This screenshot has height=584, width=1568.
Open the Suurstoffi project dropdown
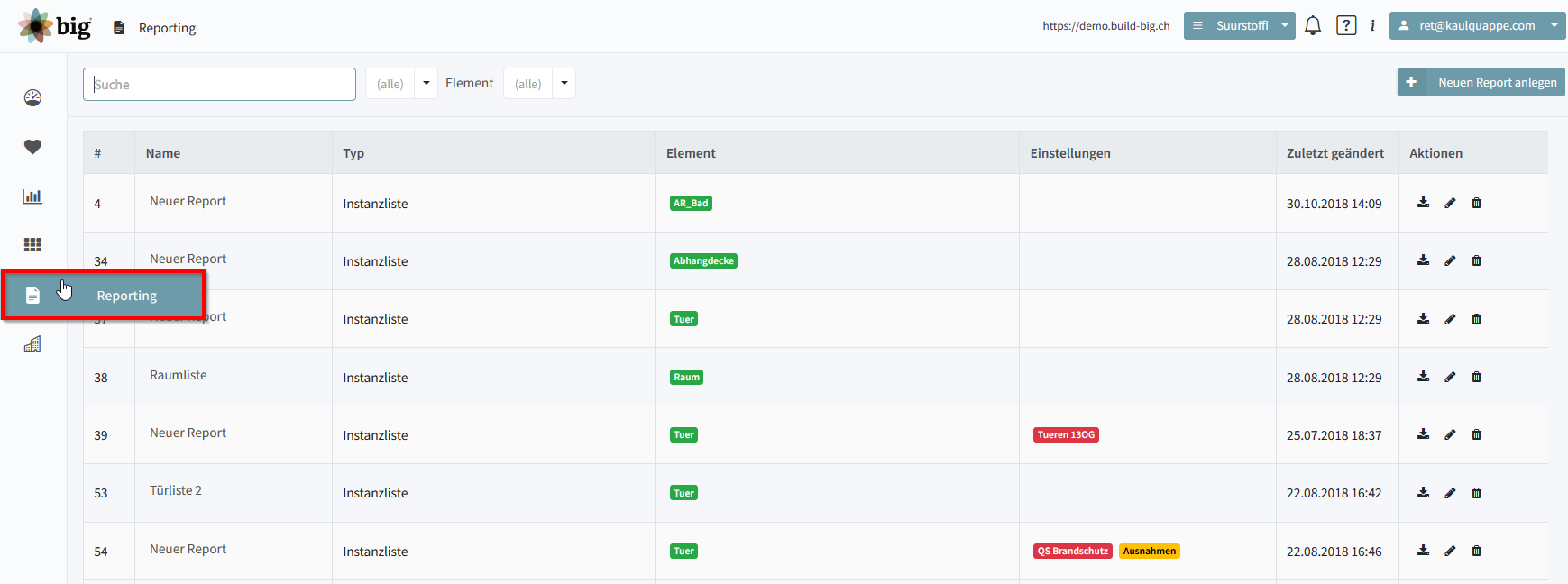point(1240,25)
